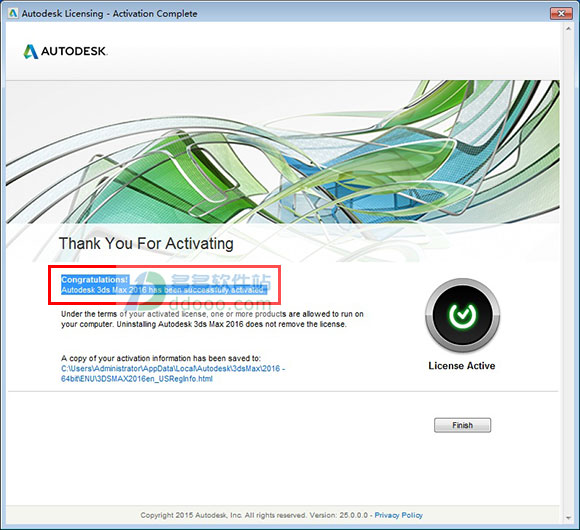Click the green License Active power icon

[x=462, y=315]
